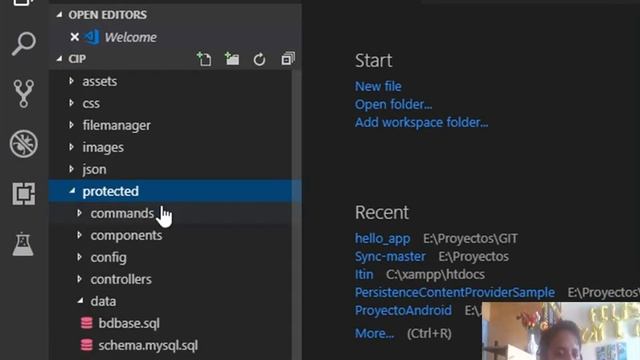This screenshot has width=640, height=360.
Task: Click the explorer vertical scrollbar
Action: (297, 215)
